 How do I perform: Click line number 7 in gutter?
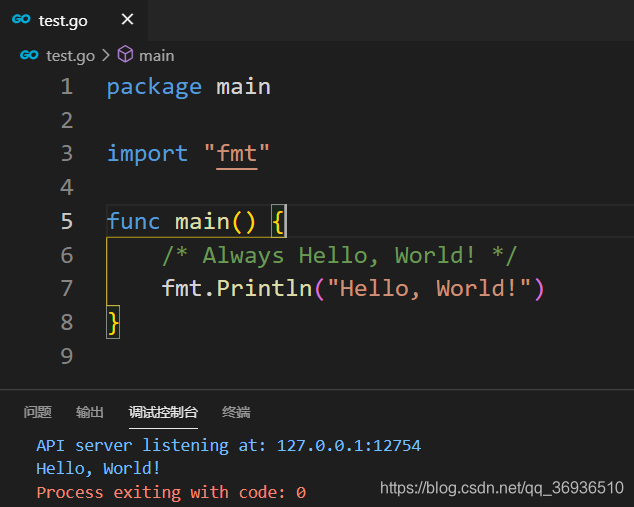coord(67,289)
